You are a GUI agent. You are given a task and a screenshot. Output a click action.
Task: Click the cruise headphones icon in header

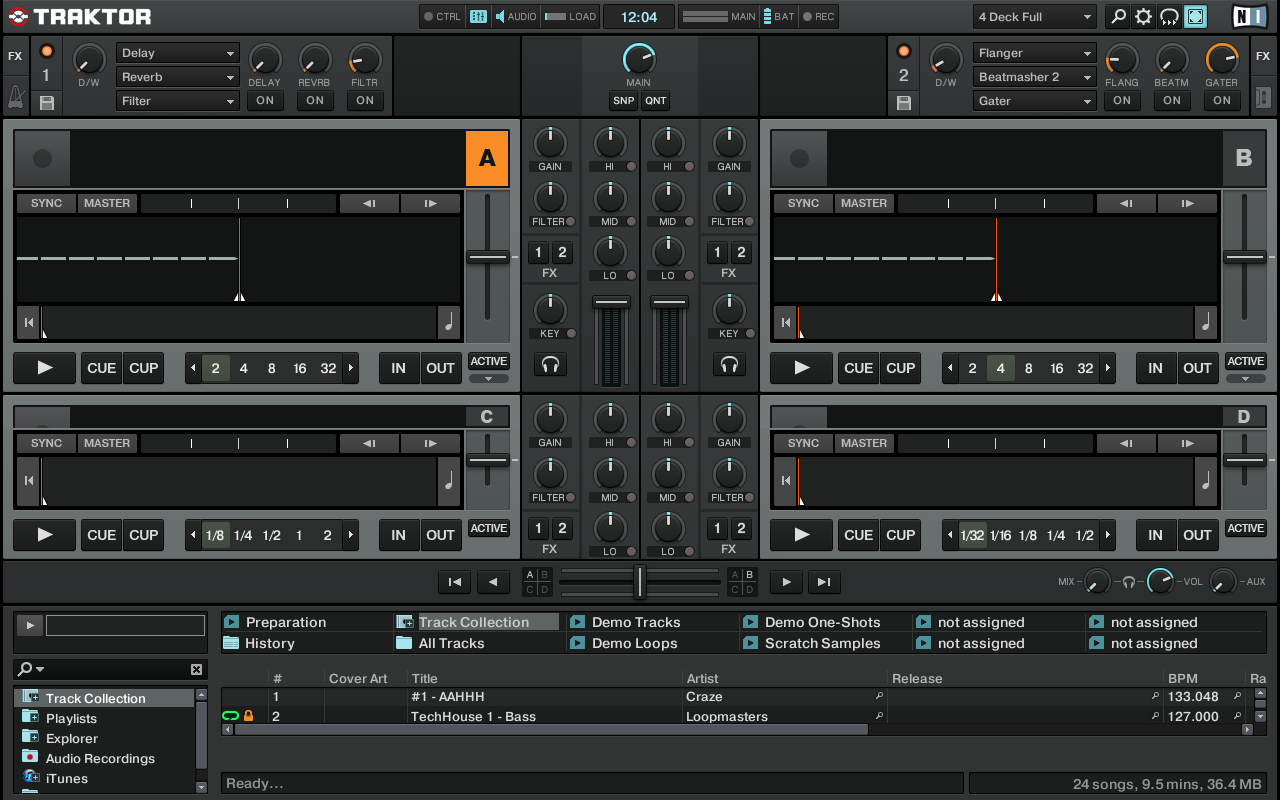pyautogui.click(x=1169, y=16)
